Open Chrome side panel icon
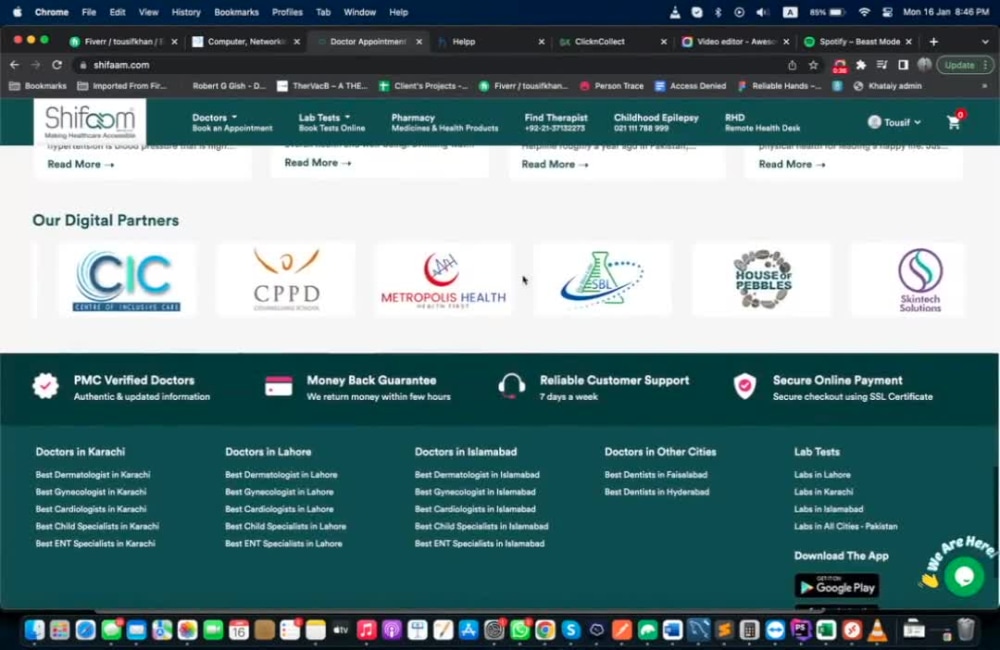 903,65
